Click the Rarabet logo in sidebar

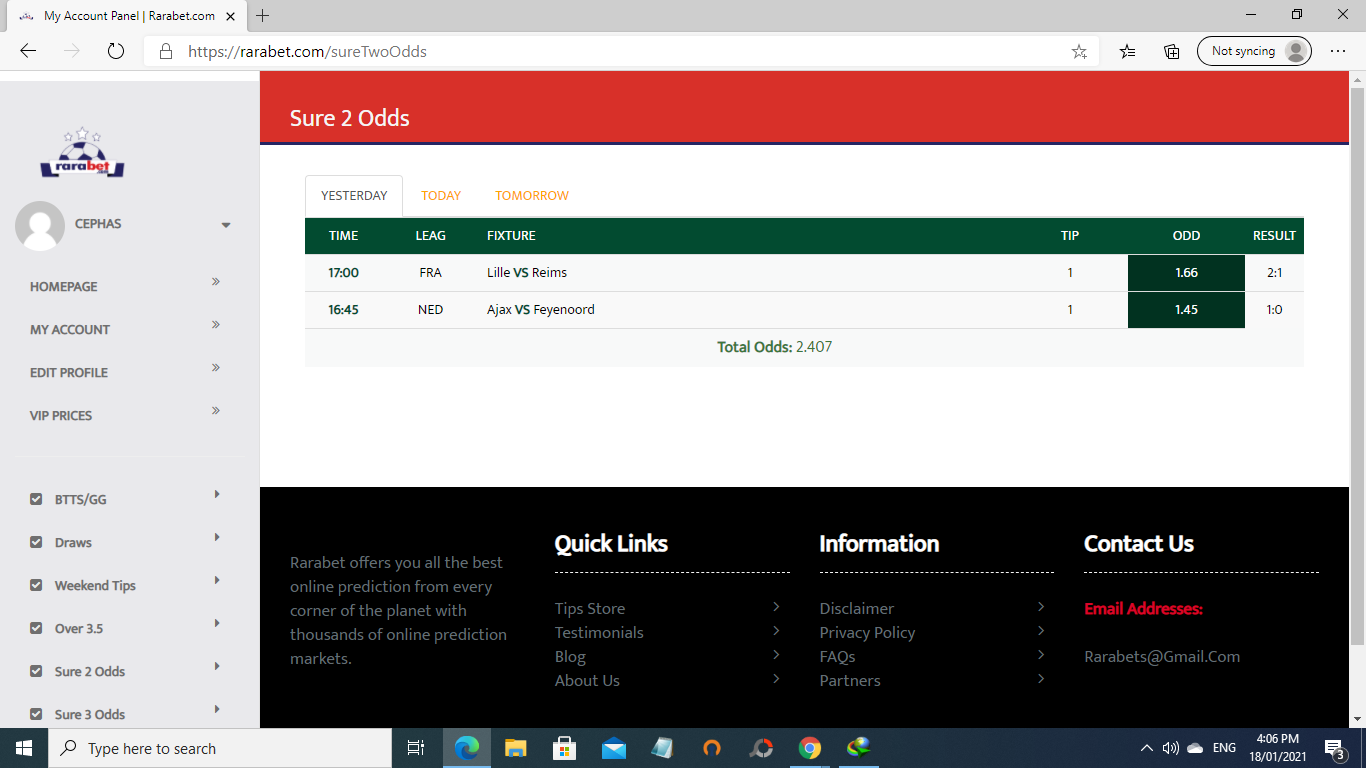point(82,155)
